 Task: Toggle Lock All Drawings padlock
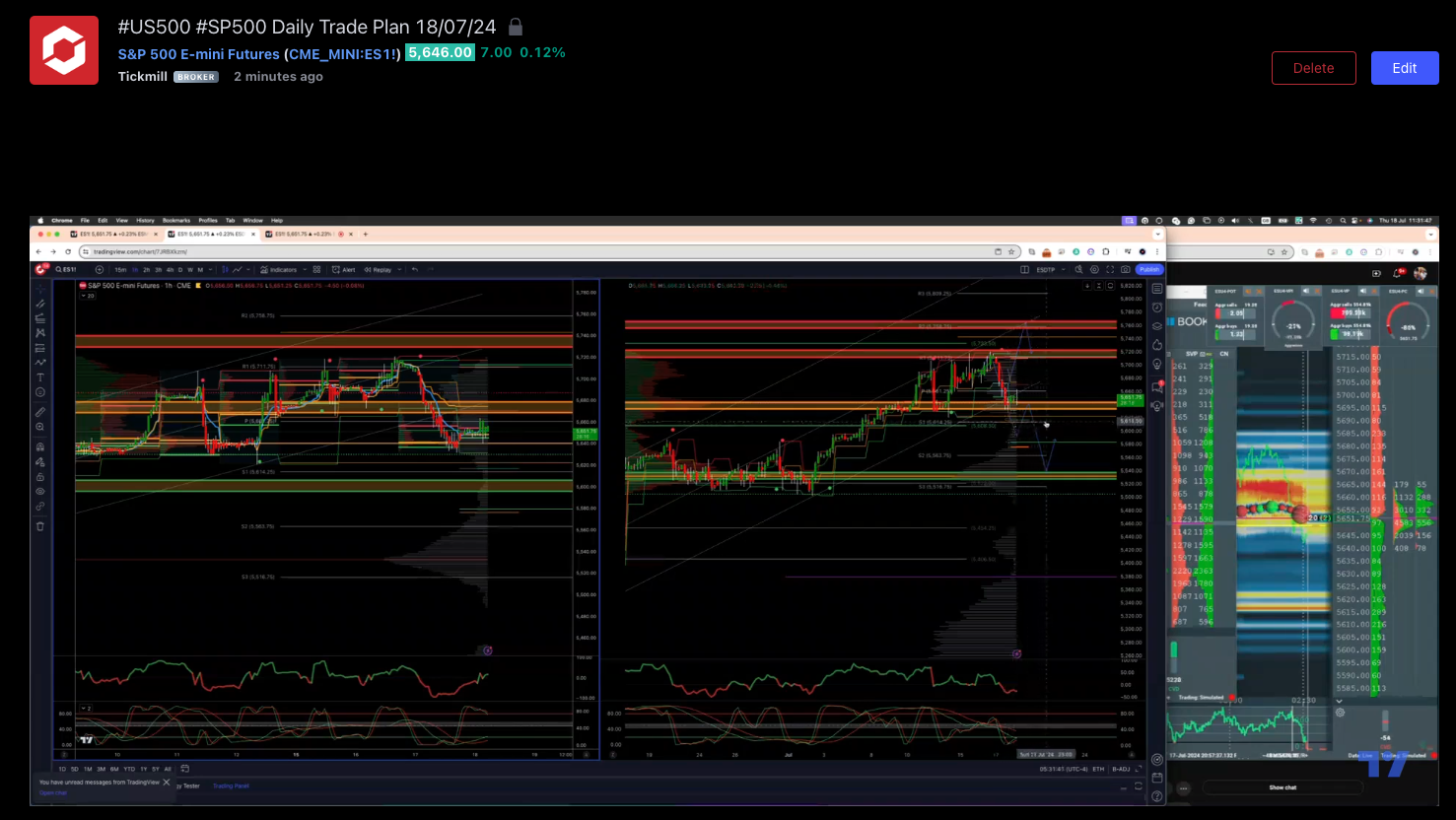(40, 477)
